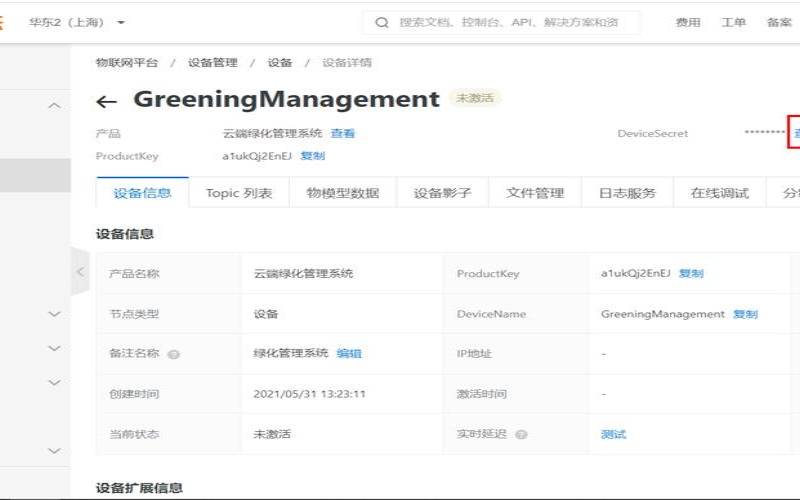This screenshot has height=500, width=800.
Task: Click help icon next to 备注名称
Action: [x=173, y=354]
